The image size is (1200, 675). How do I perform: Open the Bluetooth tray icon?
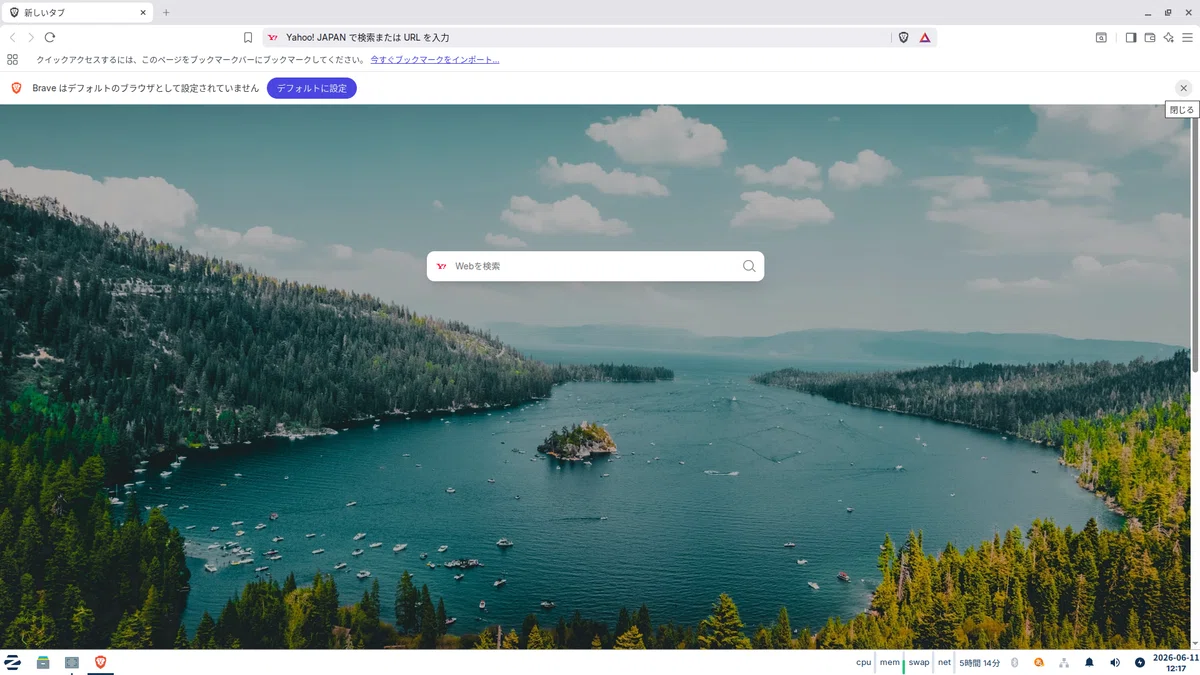(x=1014, y=662)
